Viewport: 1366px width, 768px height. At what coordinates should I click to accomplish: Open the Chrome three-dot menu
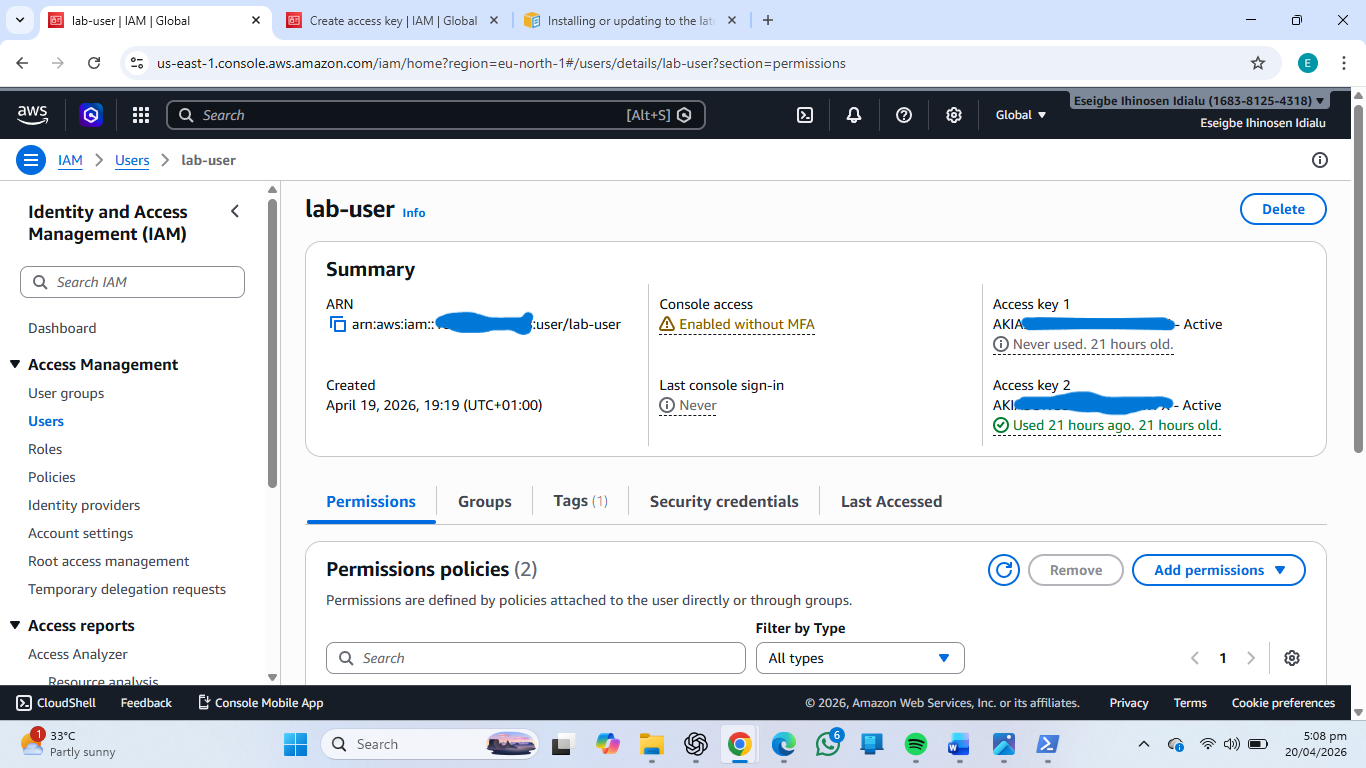point(1344,63)
